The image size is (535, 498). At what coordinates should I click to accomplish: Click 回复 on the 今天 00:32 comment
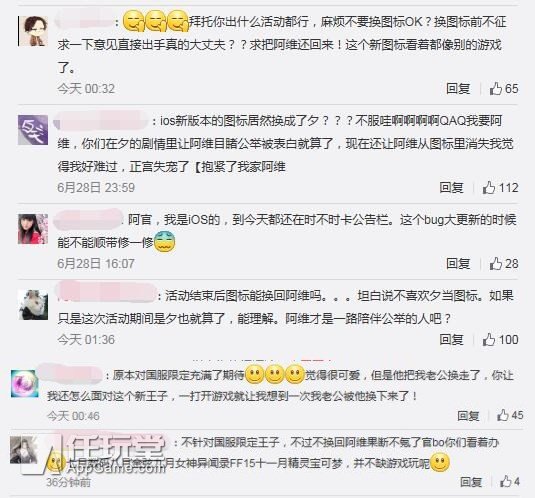(458, 89)
